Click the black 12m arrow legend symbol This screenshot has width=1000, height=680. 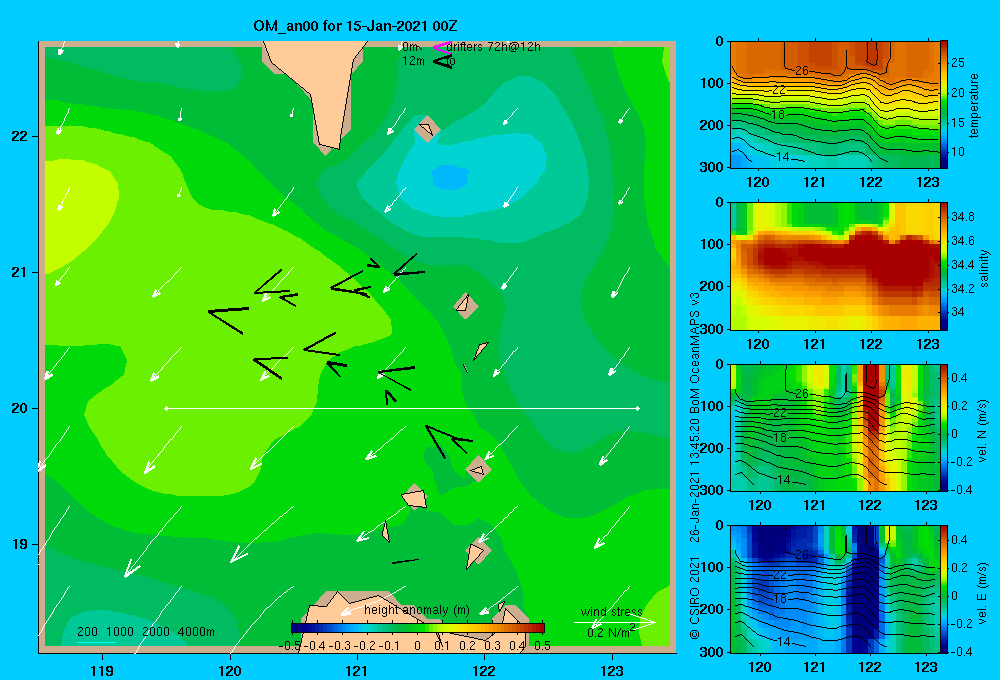[x=442, y=61]
